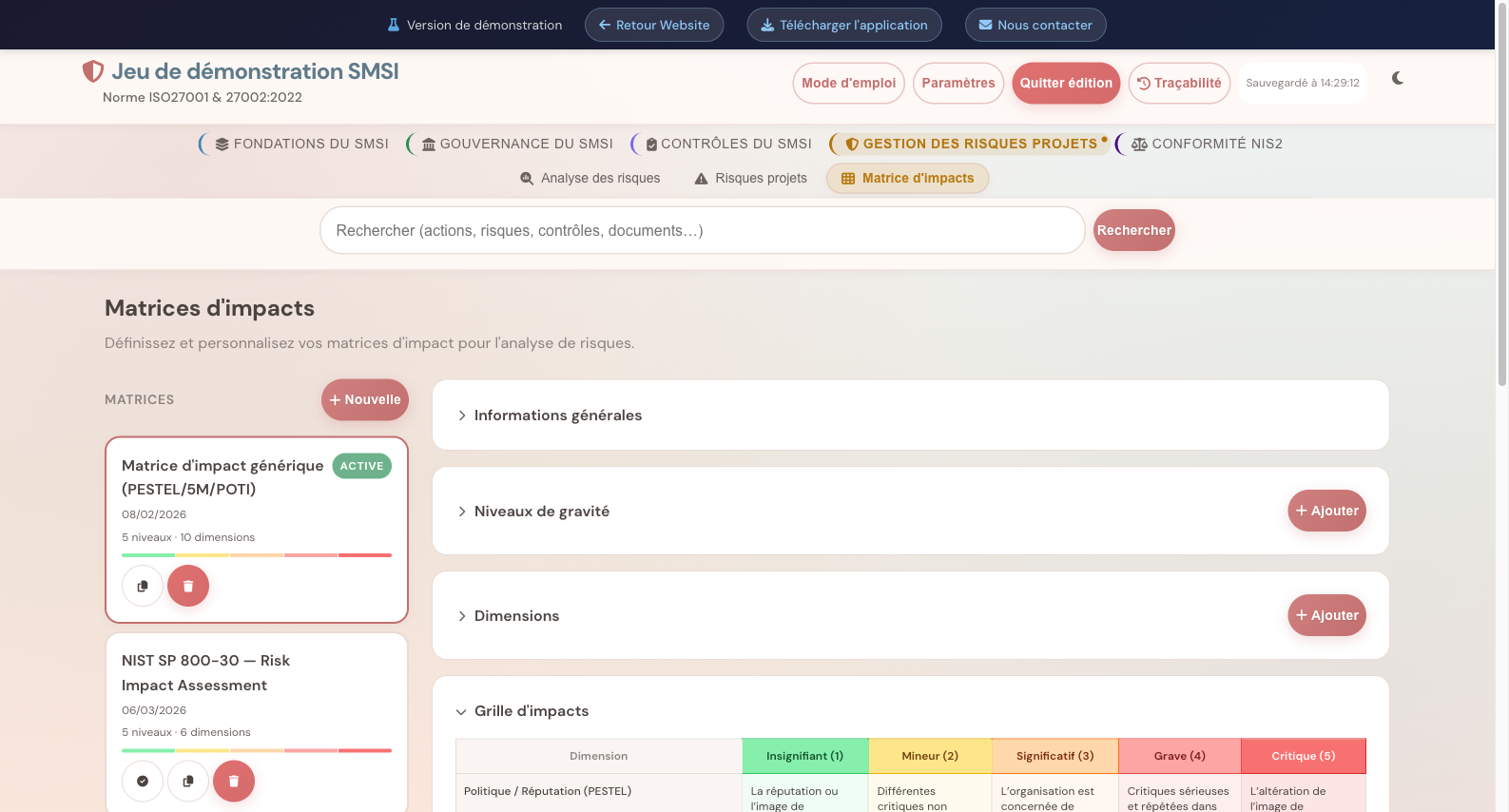Click Quitter édition button

pyautogui.click(x=1066, y=84)
